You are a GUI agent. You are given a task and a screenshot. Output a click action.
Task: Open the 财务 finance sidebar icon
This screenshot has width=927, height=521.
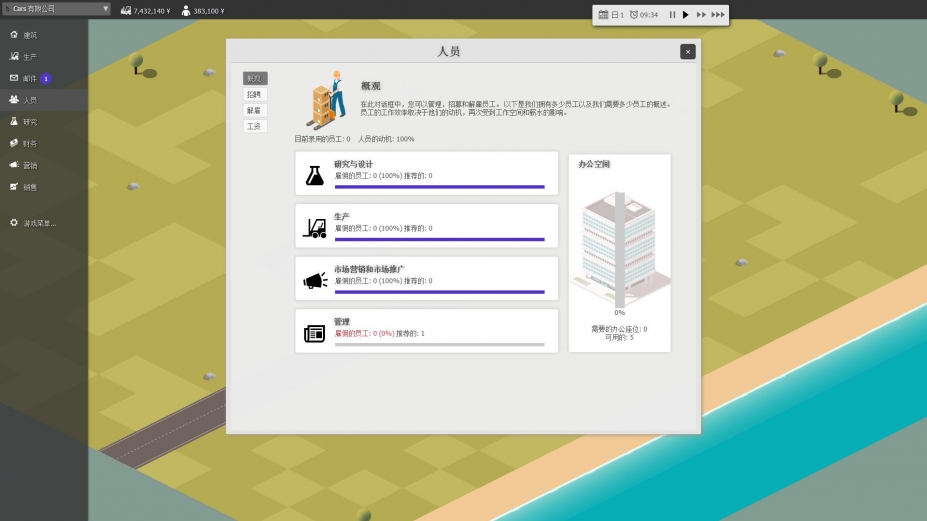click(x=14, y=143)
